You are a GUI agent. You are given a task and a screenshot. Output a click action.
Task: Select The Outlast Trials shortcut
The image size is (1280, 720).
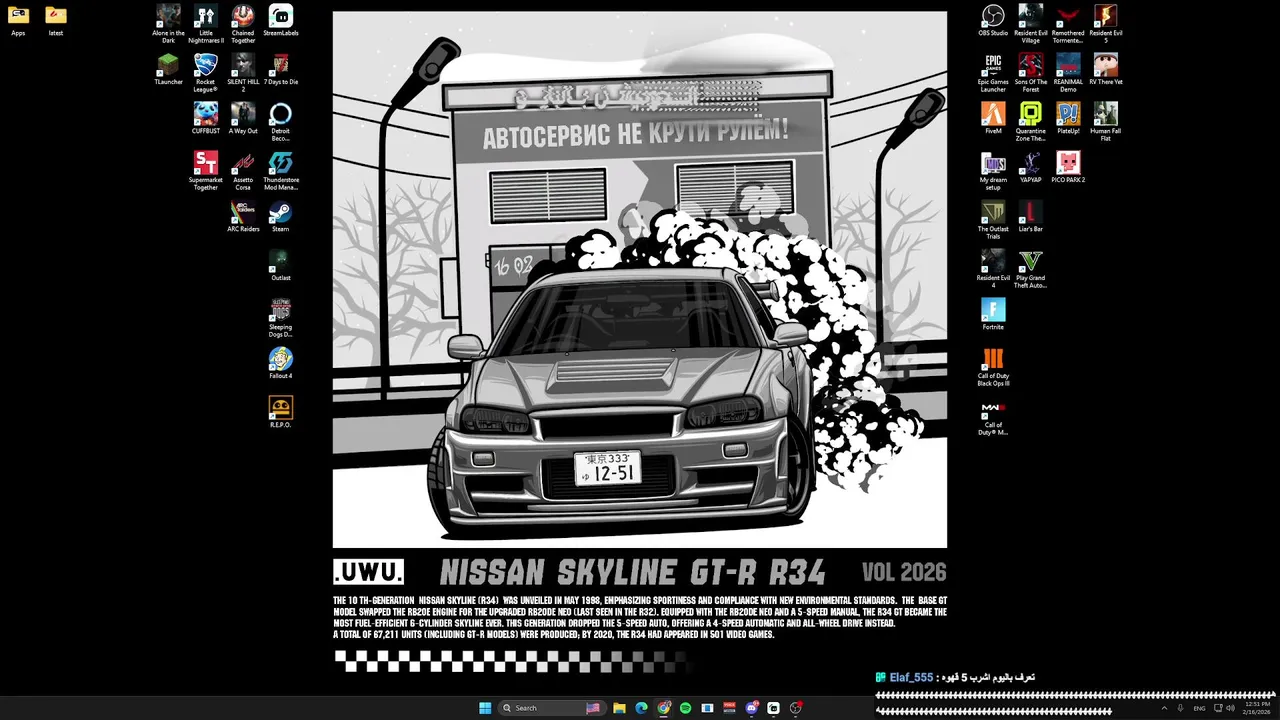click(x=993, y=219)
